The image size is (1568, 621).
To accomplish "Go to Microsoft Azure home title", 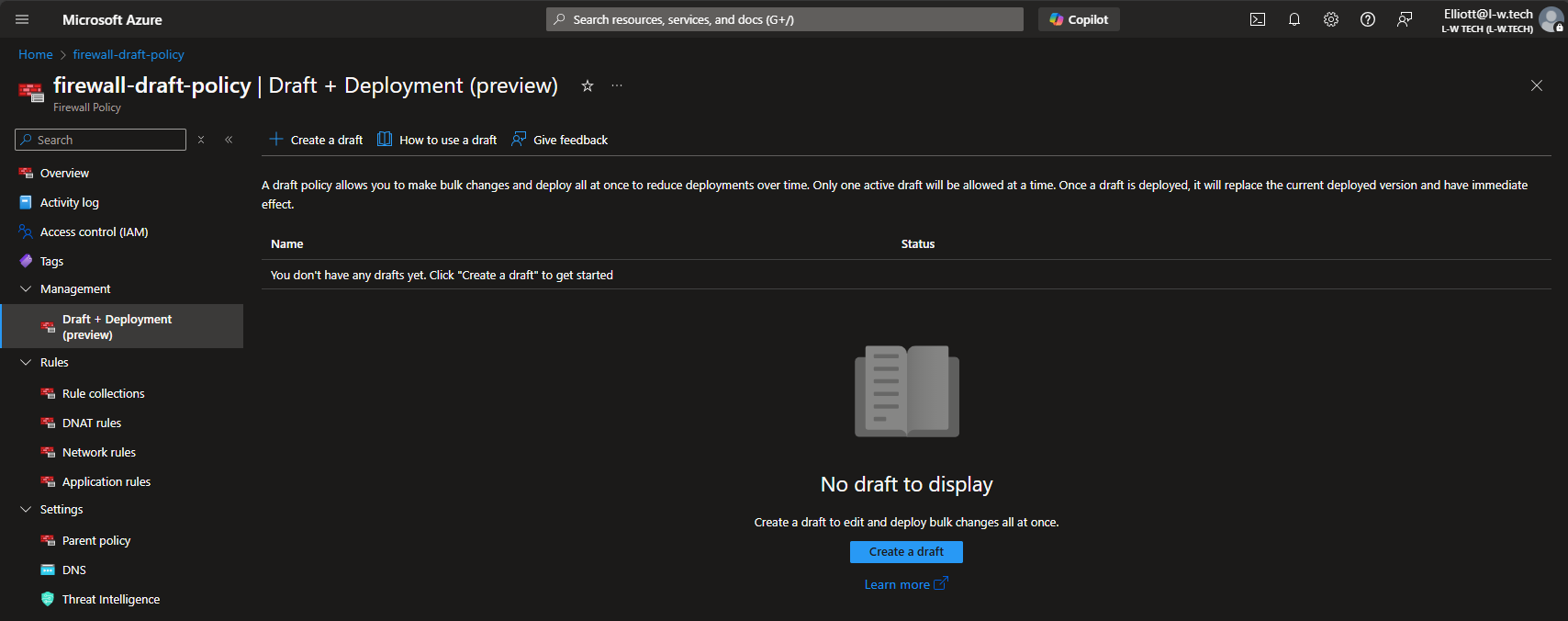I will pyautogui.click(x=112, y=19).
